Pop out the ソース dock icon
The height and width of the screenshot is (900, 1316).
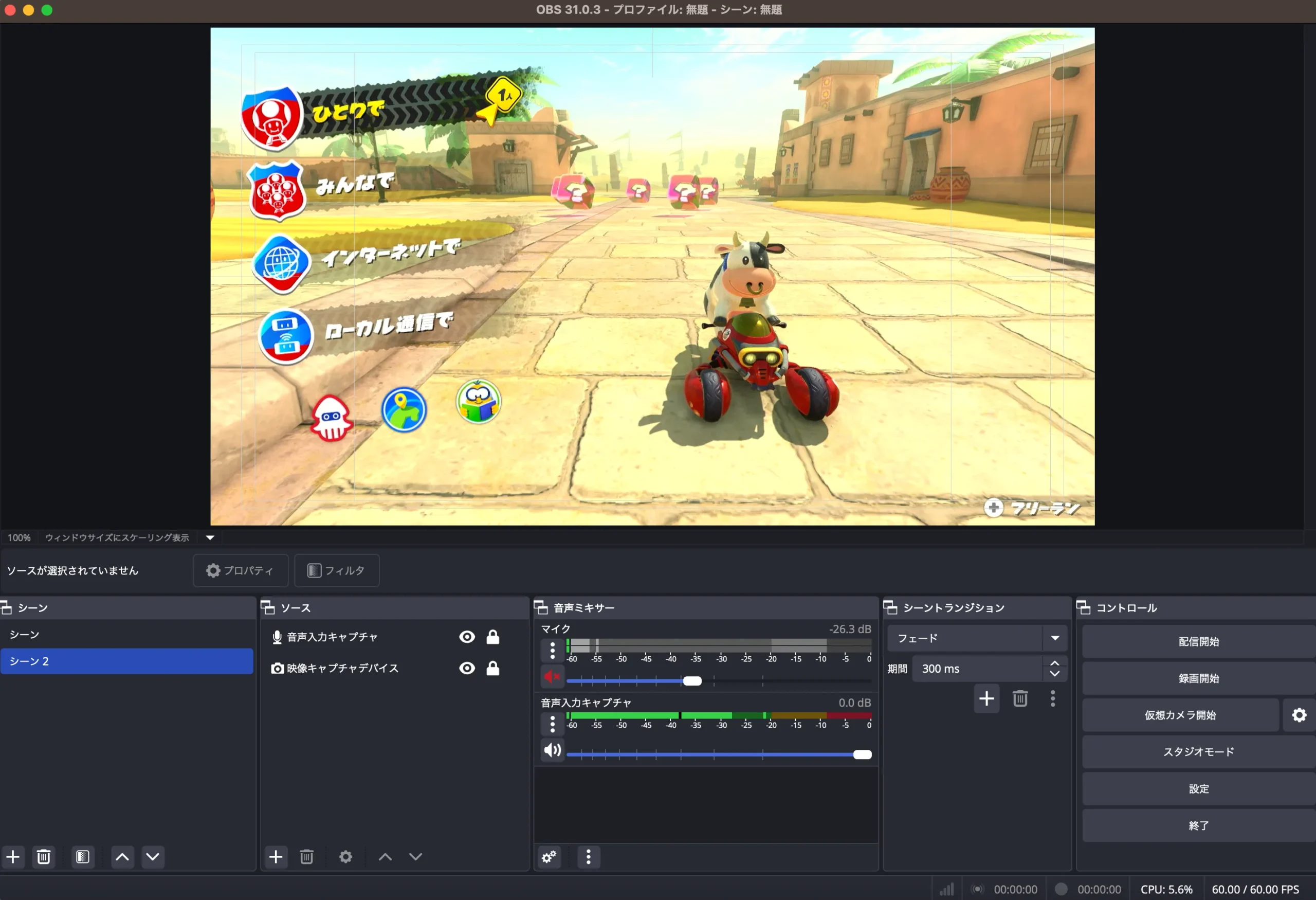tap(268, 608)
